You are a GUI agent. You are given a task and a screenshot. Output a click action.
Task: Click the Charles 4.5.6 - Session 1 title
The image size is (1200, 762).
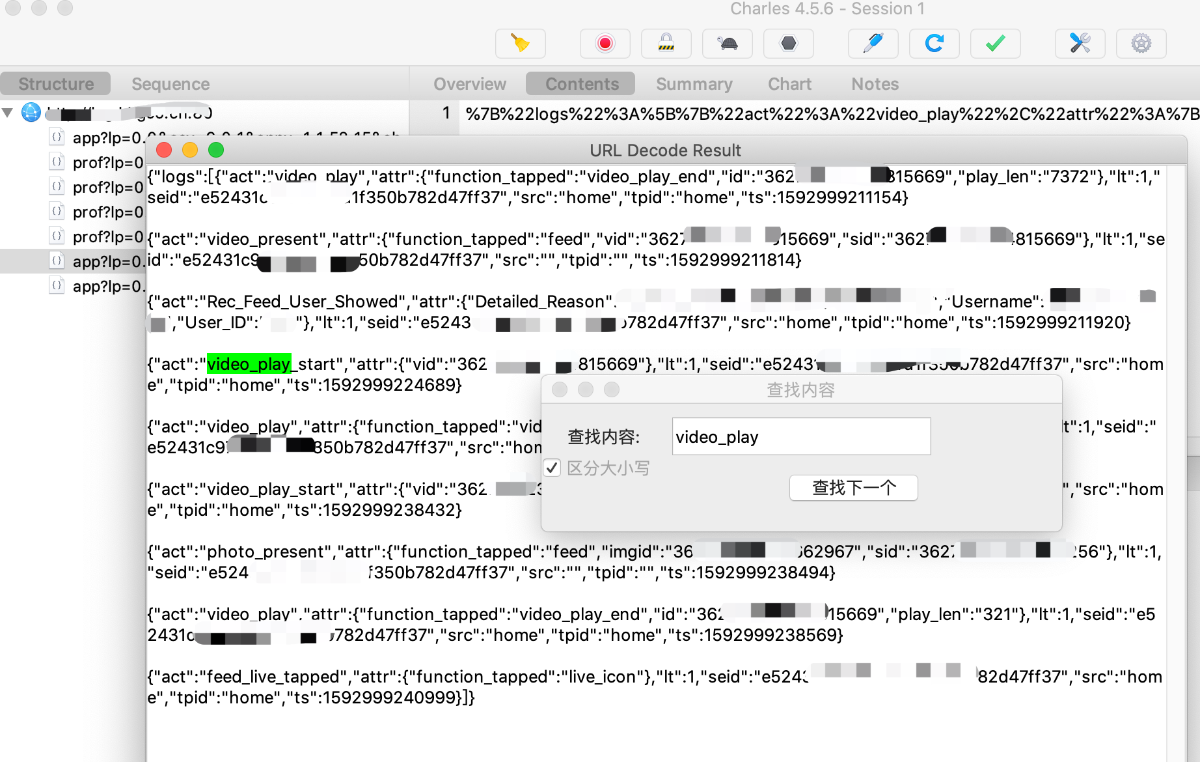pos(828,9)
